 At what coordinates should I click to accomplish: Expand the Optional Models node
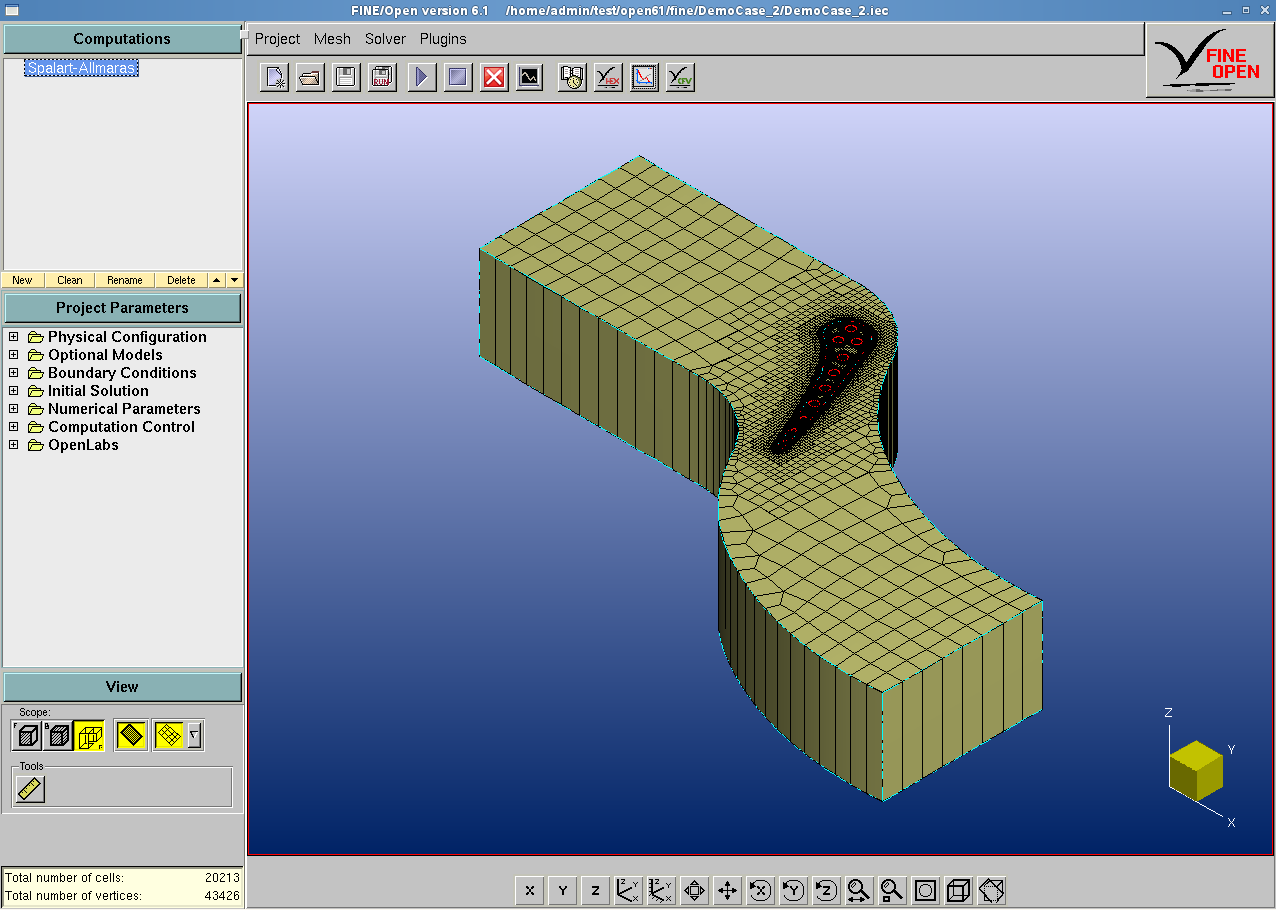click(x=14, y=355)
